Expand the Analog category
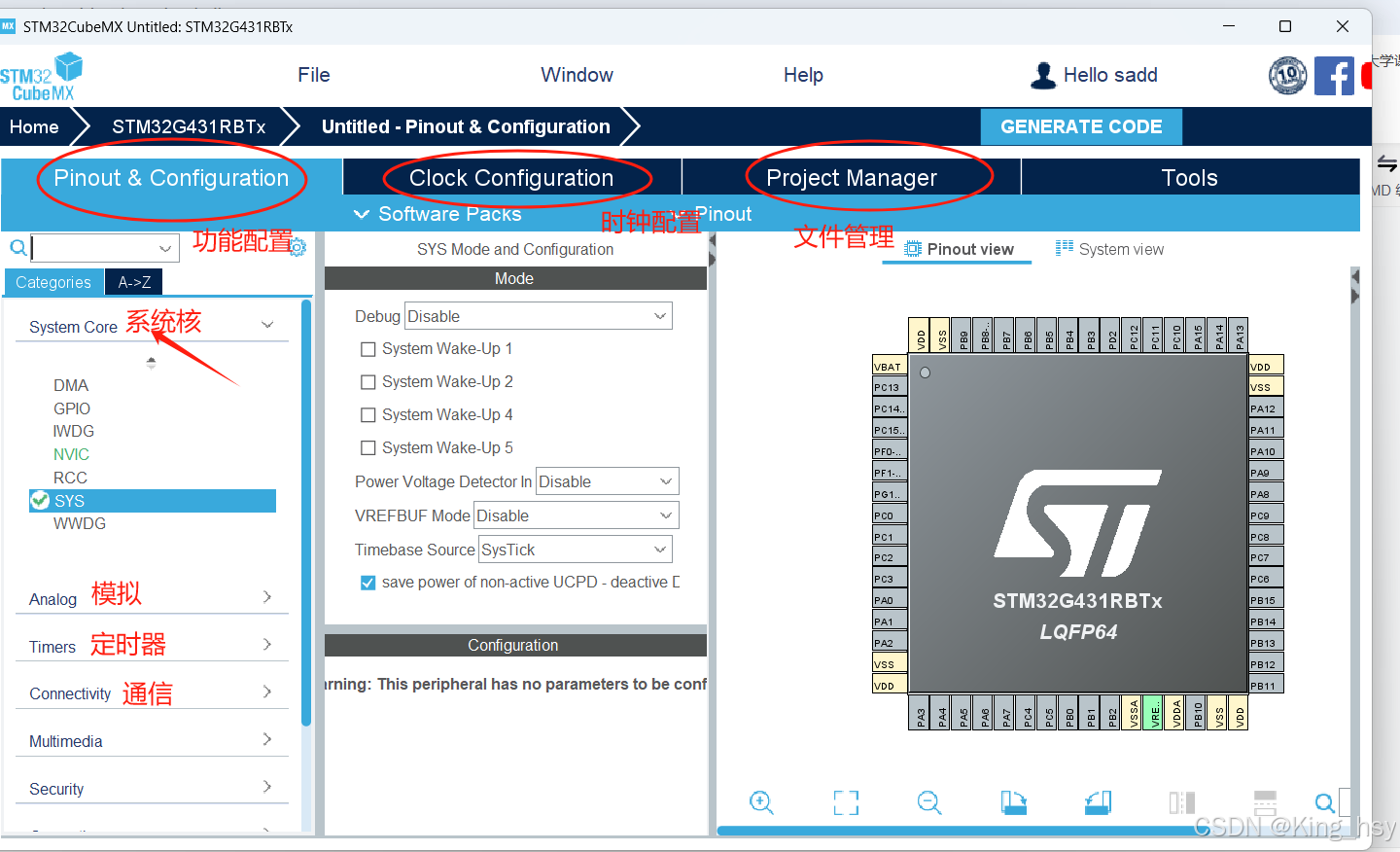The width and height of the screenshot is (1400, 852). [267, 596]
